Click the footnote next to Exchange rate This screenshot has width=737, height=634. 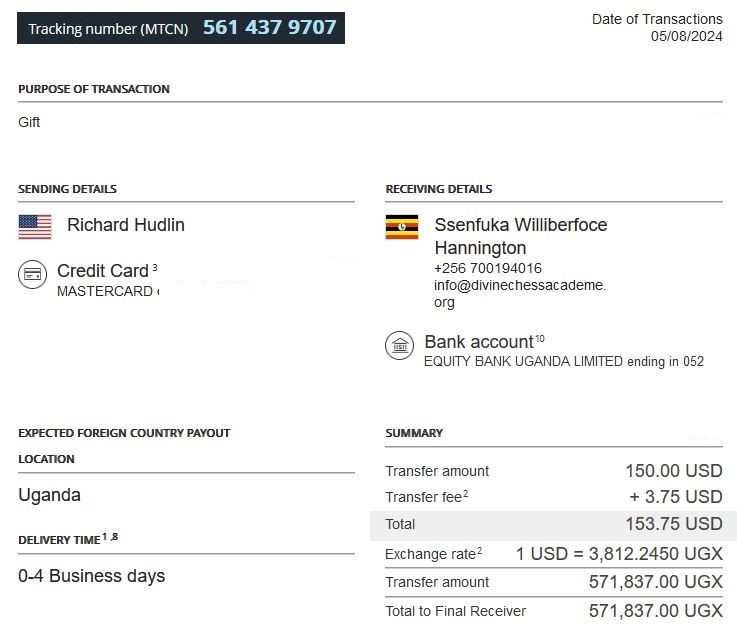coord(479,551)
